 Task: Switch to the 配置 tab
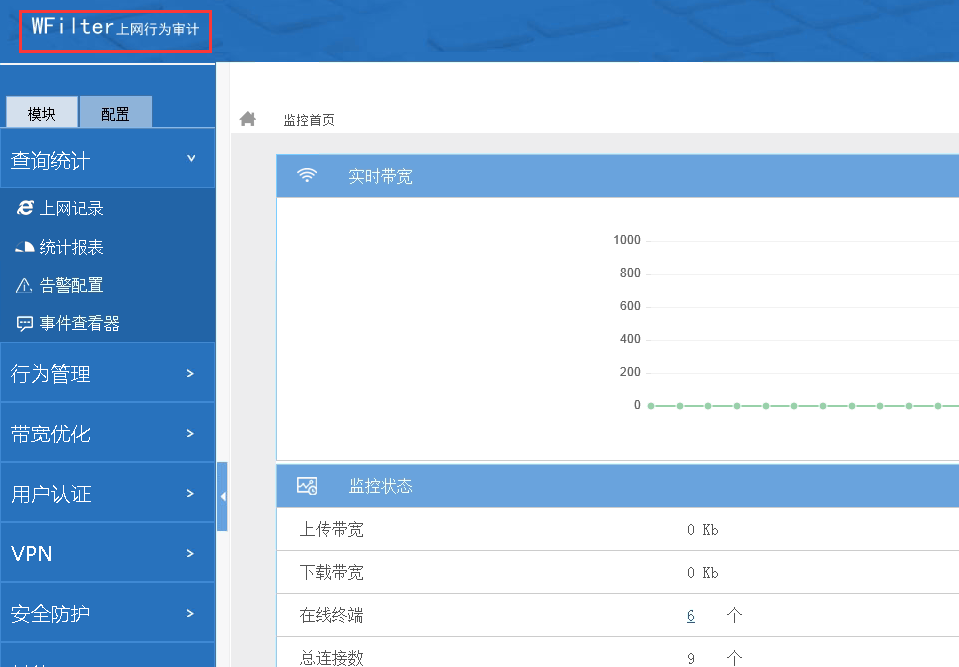coord(115,113)
